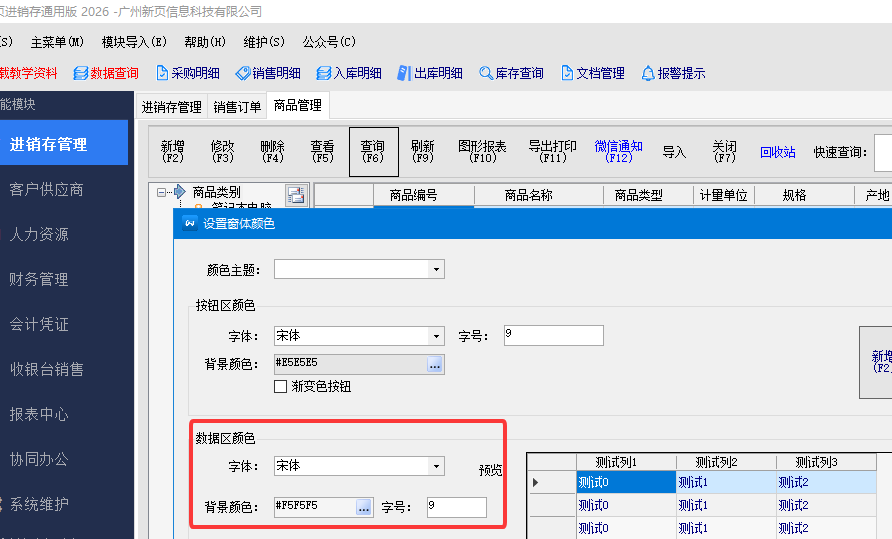Open 报警提示 alarm notifications
The height and width of the screenshot is (539, 892).
coord(673,73)
